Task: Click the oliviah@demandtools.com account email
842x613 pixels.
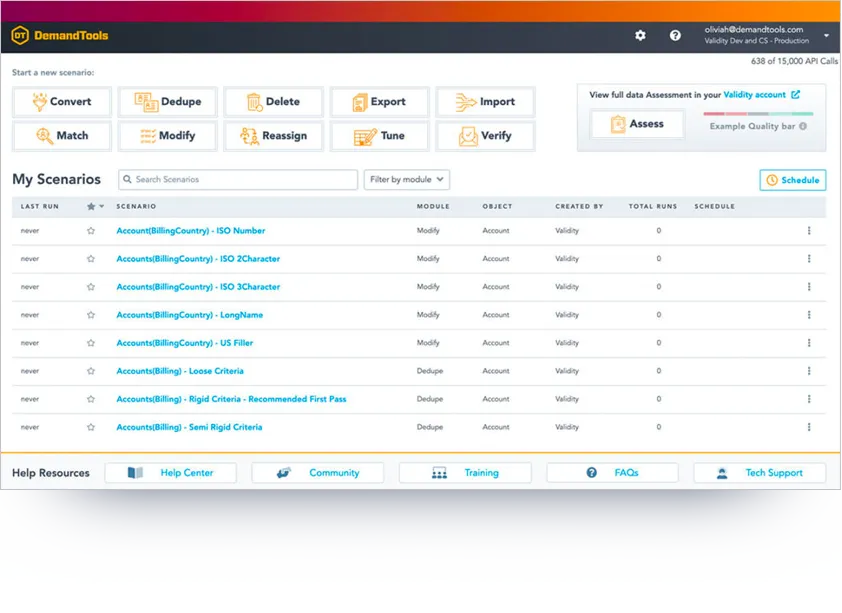Action: pyautogui.click(x=754, y=30)
